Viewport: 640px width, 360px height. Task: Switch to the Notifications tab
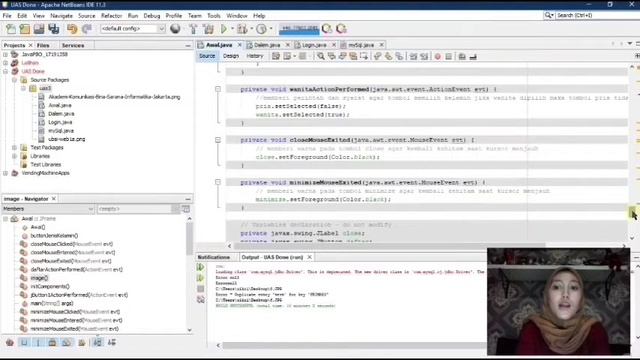[213, 257]
